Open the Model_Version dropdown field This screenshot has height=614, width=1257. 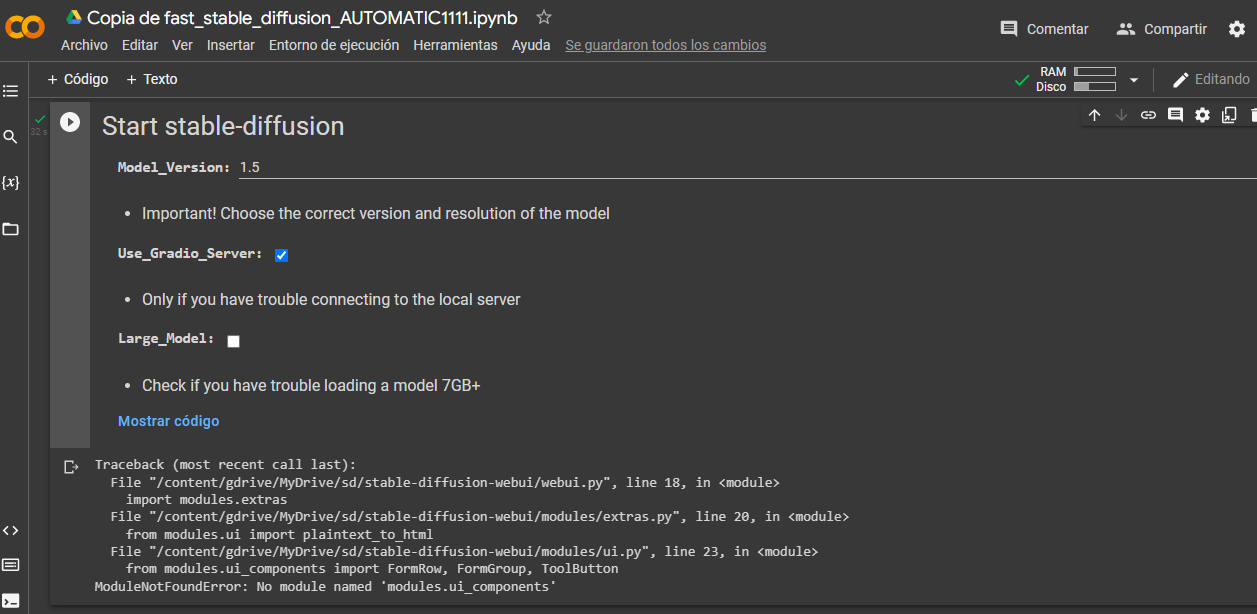click(x=746, y=167)
